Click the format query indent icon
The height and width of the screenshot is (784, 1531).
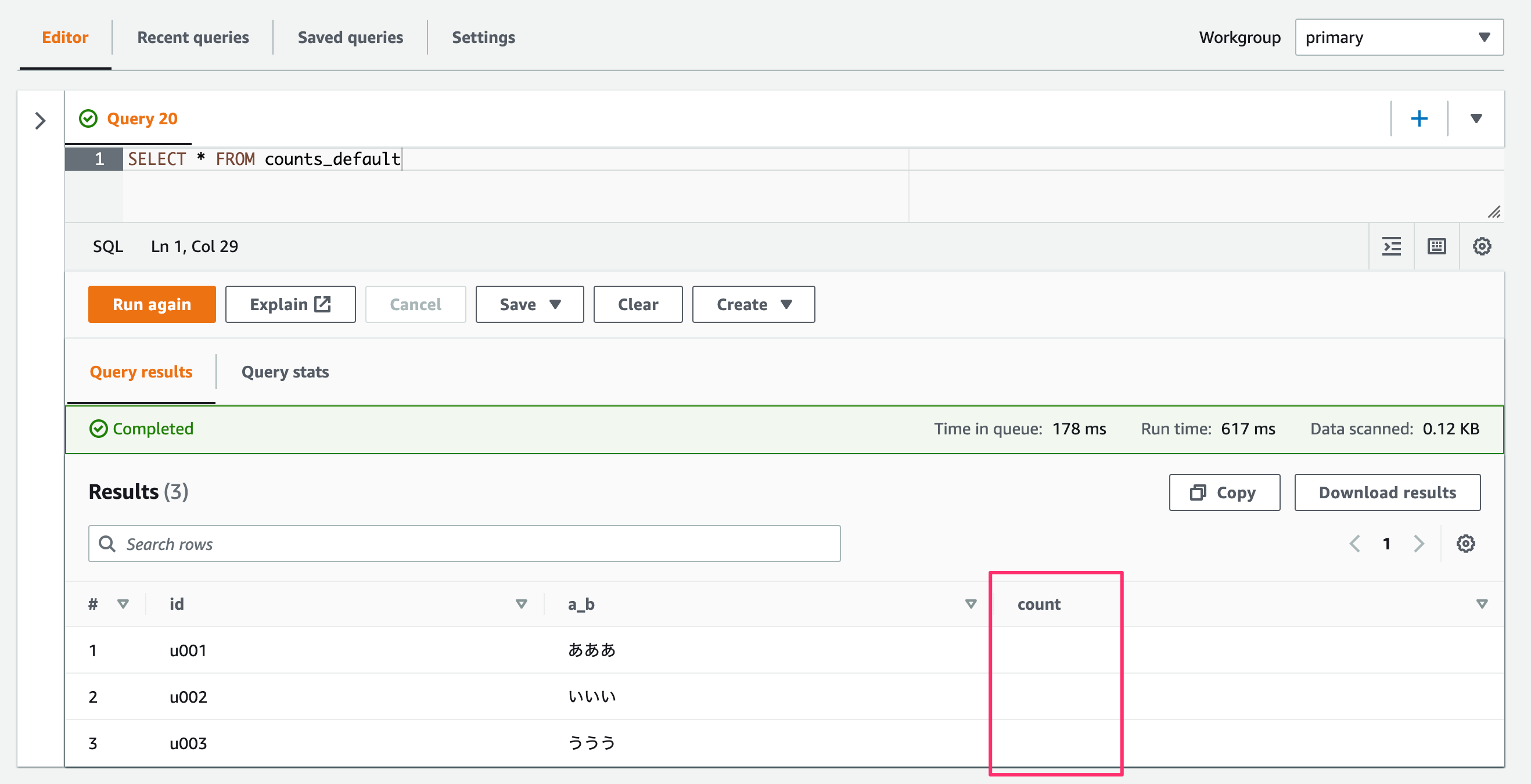coord(1392,246)
